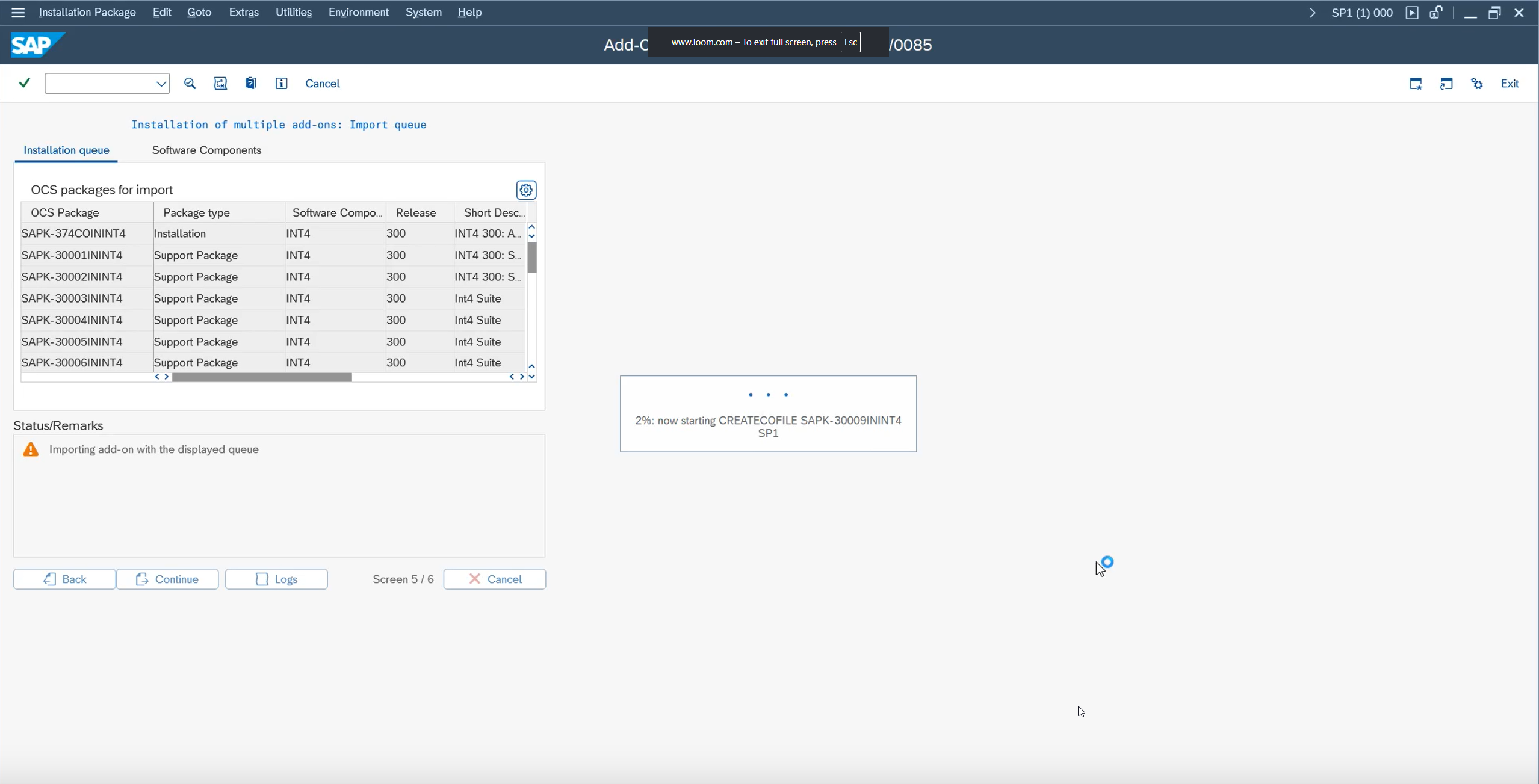Click the table horizontal scrollbar thumb
The height and width of the screenshot is (784, 1539).
(x=262, y=377)
